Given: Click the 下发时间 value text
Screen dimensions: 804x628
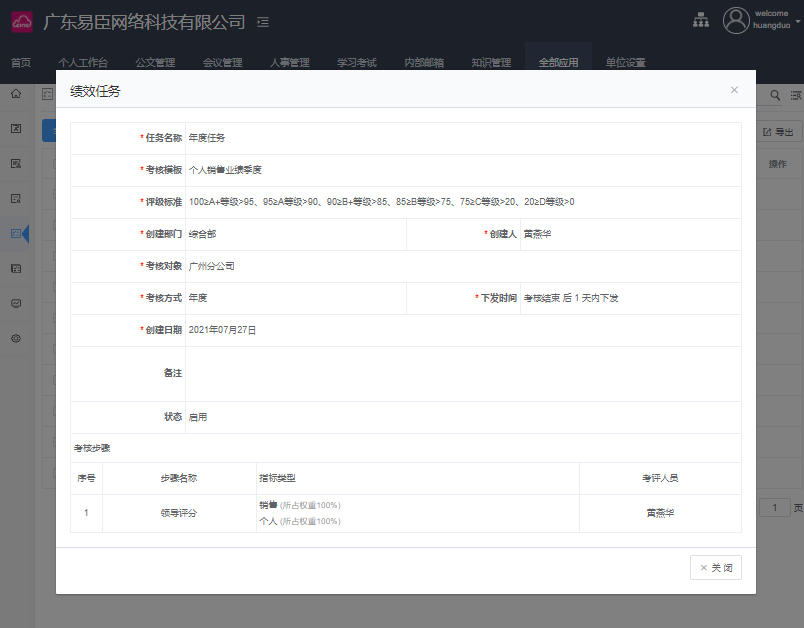Looking at the screenshot, I should (571, 298).
